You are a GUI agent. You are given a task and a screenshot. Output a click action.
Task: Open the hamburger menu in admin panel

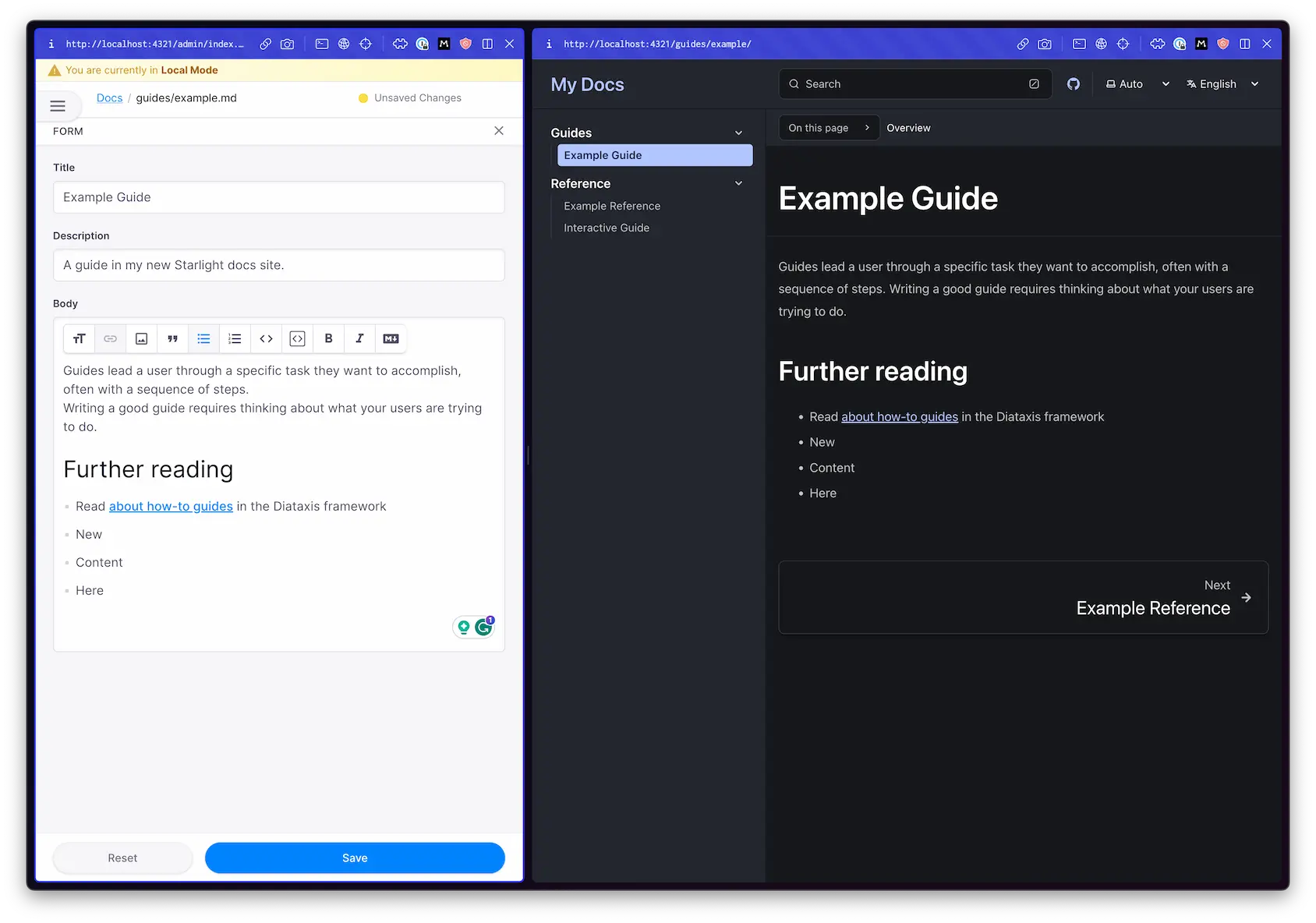point(58,106)
